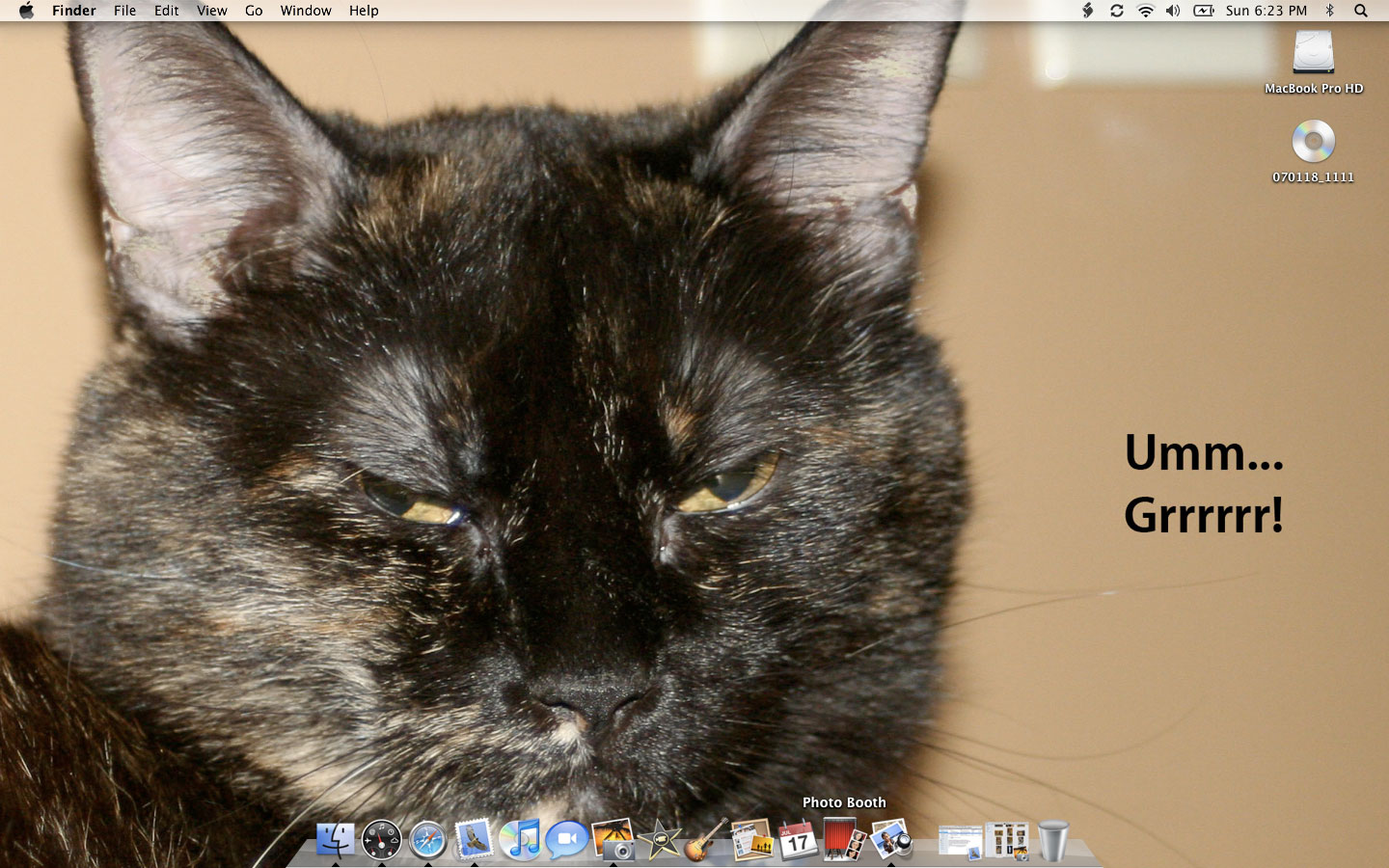Open the script menu bar icon

(x=1087, y=11)
